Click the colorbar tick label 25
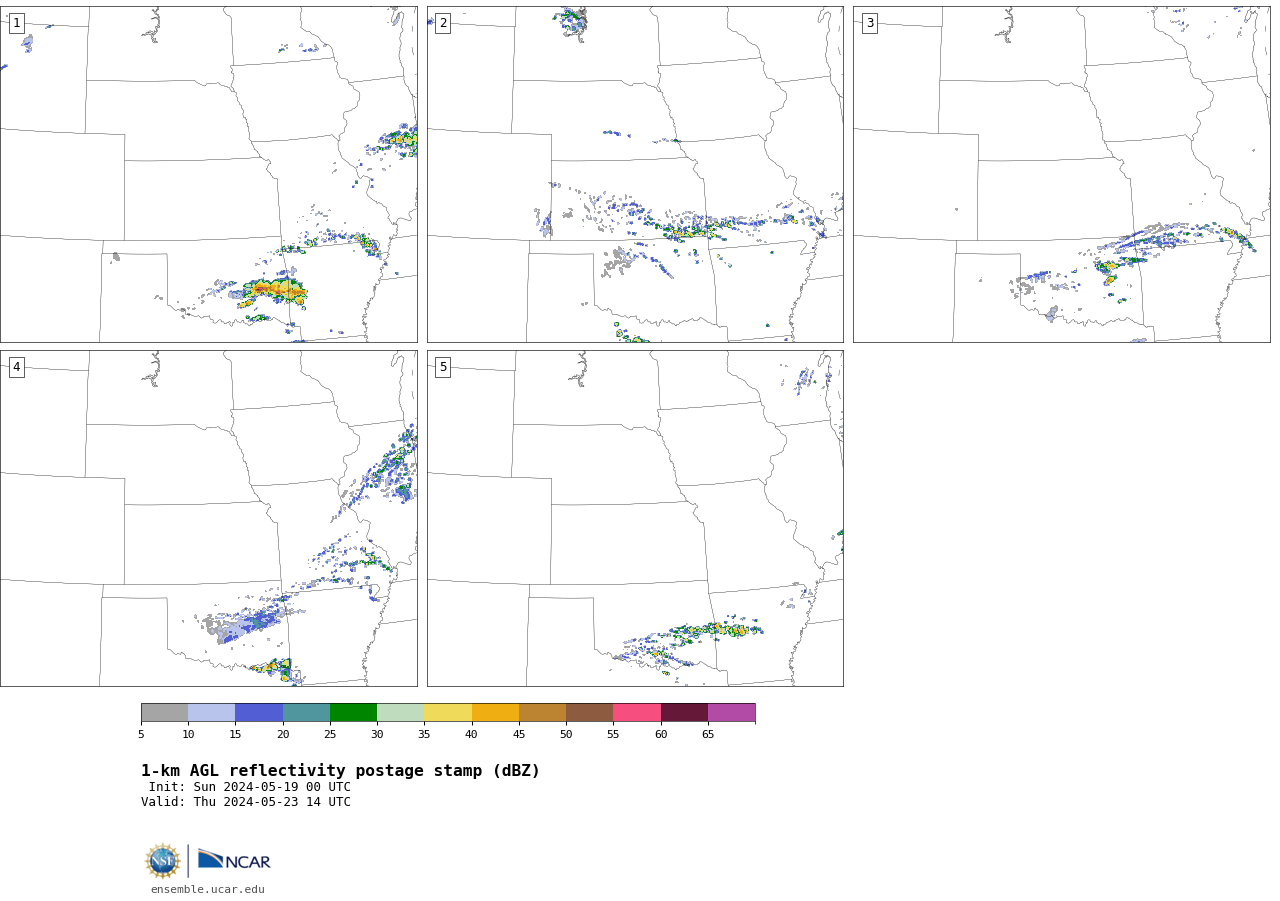Viewport: 1280px width, 901px height. [x=330, y=735]
